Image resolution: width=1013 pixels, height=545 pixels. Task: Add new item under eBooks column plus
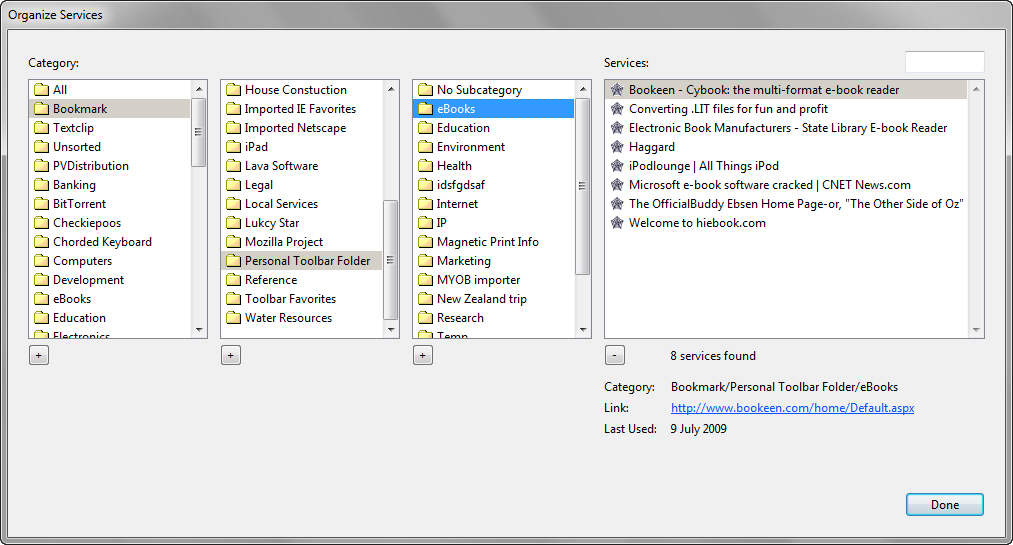click(423, 355)
